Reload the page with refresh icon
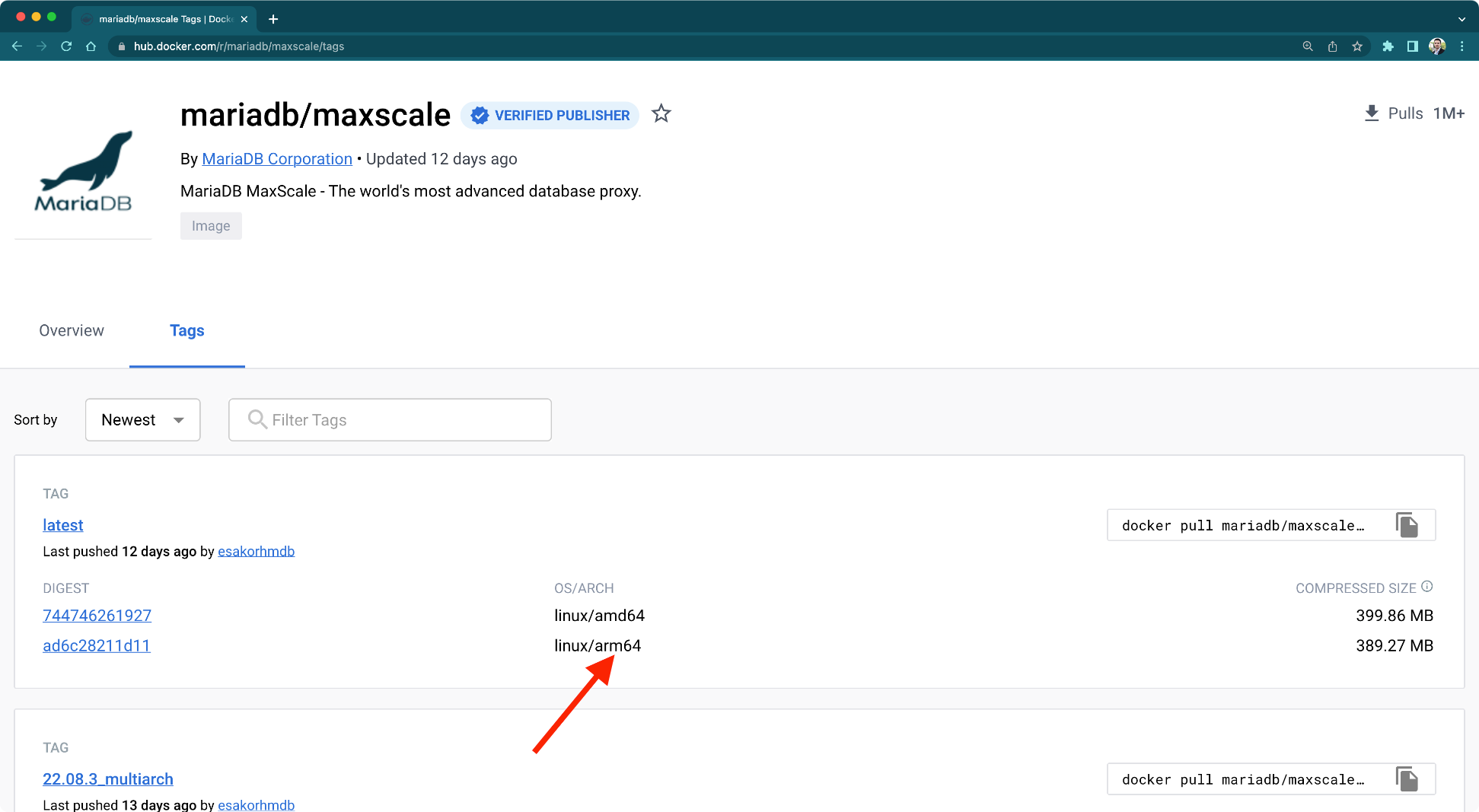 pyautogui.click(x=66, y=46)
